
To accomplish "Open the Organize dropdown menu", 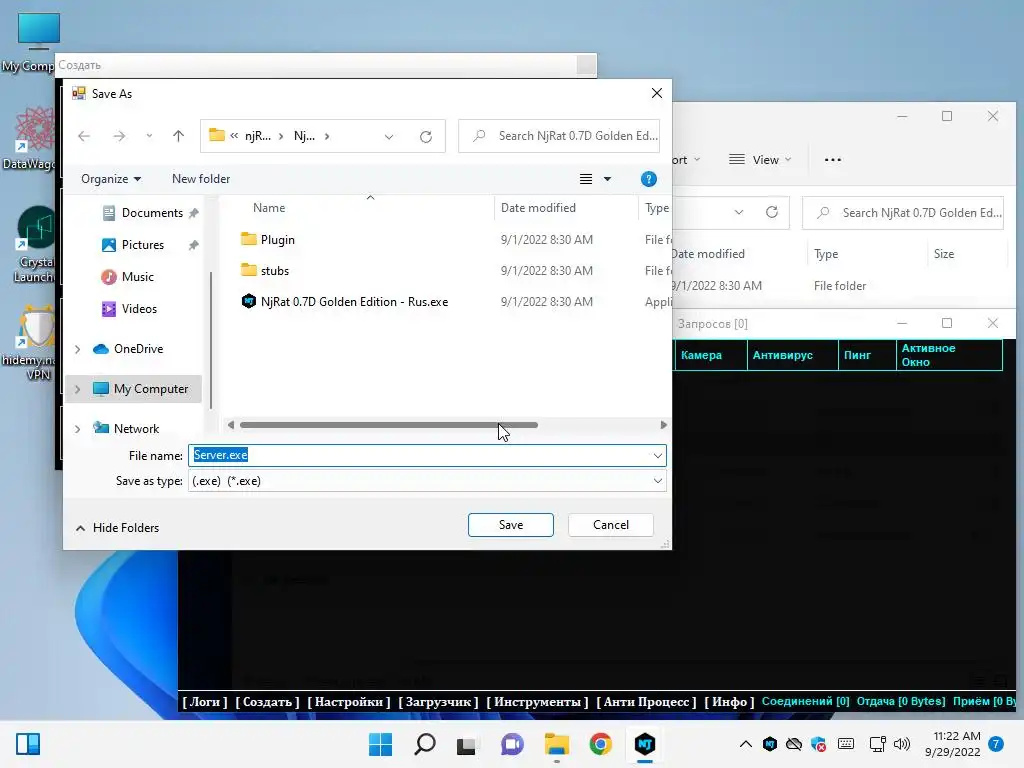I will click(x=110, y=179).
